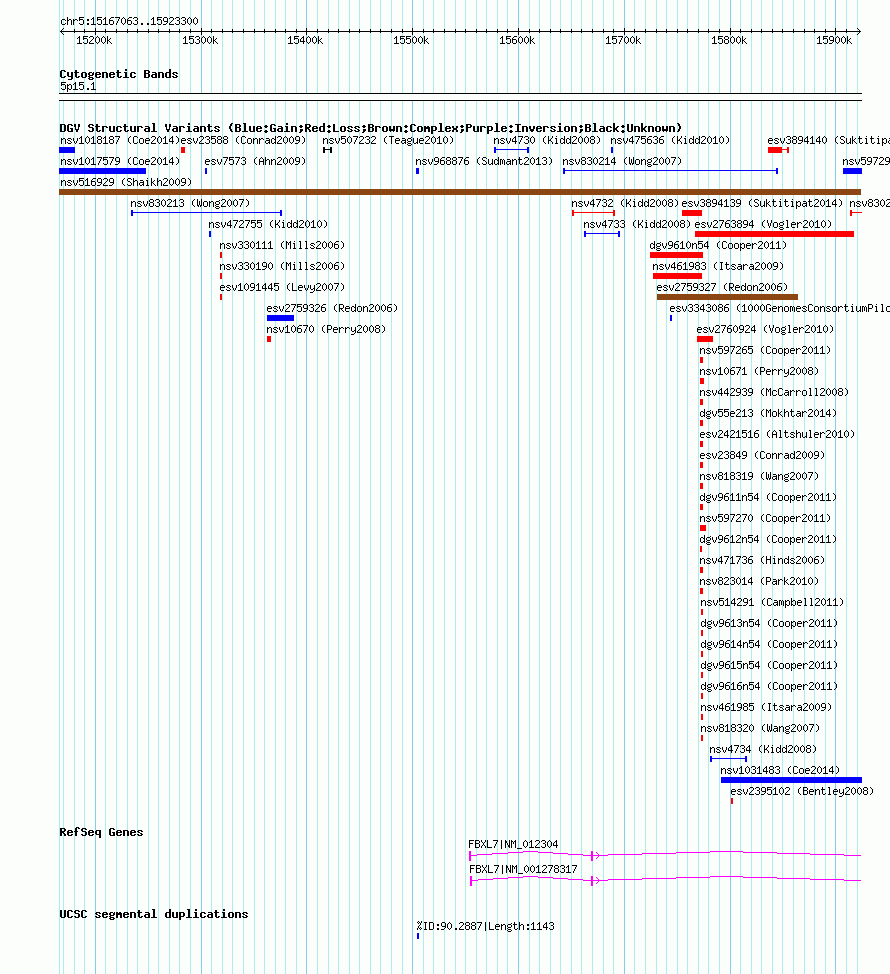This screenshot has width=890, height=974.
Task: Open nsv461985 (Itsara2009) variant
Action: (766, 708)
